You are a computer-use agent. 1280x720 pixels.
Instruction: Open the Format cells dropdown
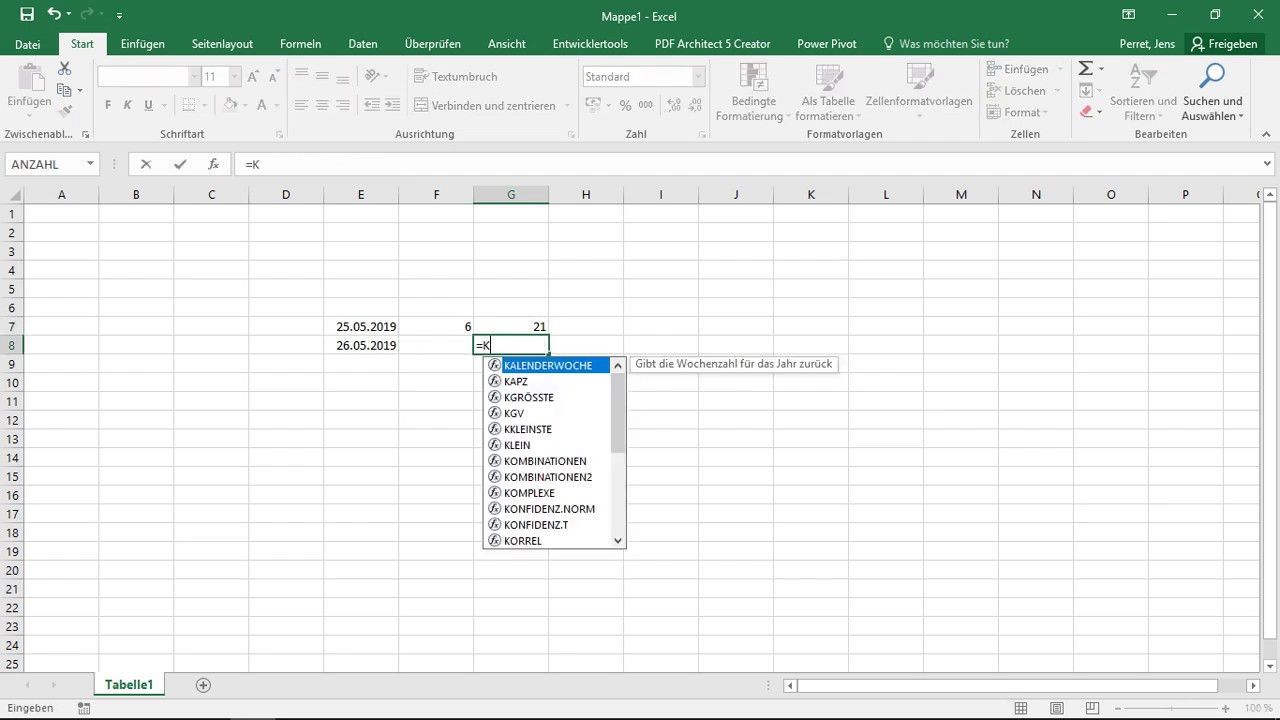click(x=1023, y=112)
